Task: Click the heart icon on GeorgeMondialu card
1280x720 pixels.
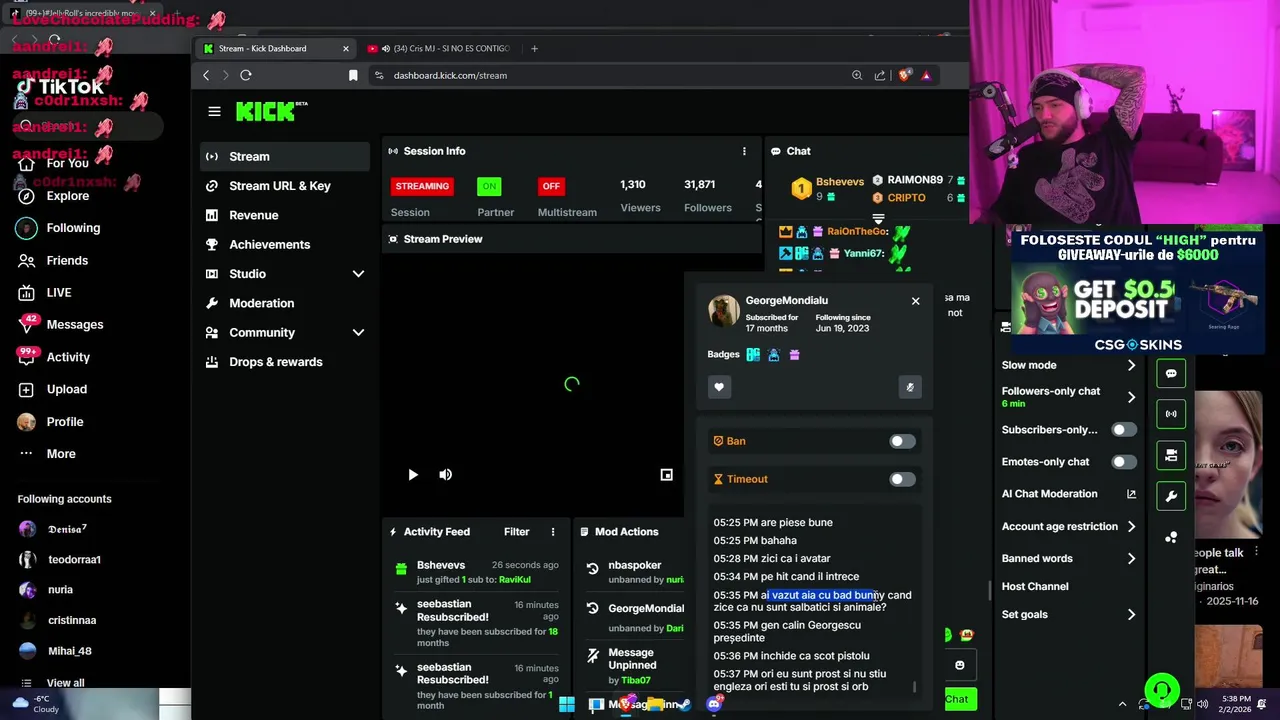Action: 719,387
